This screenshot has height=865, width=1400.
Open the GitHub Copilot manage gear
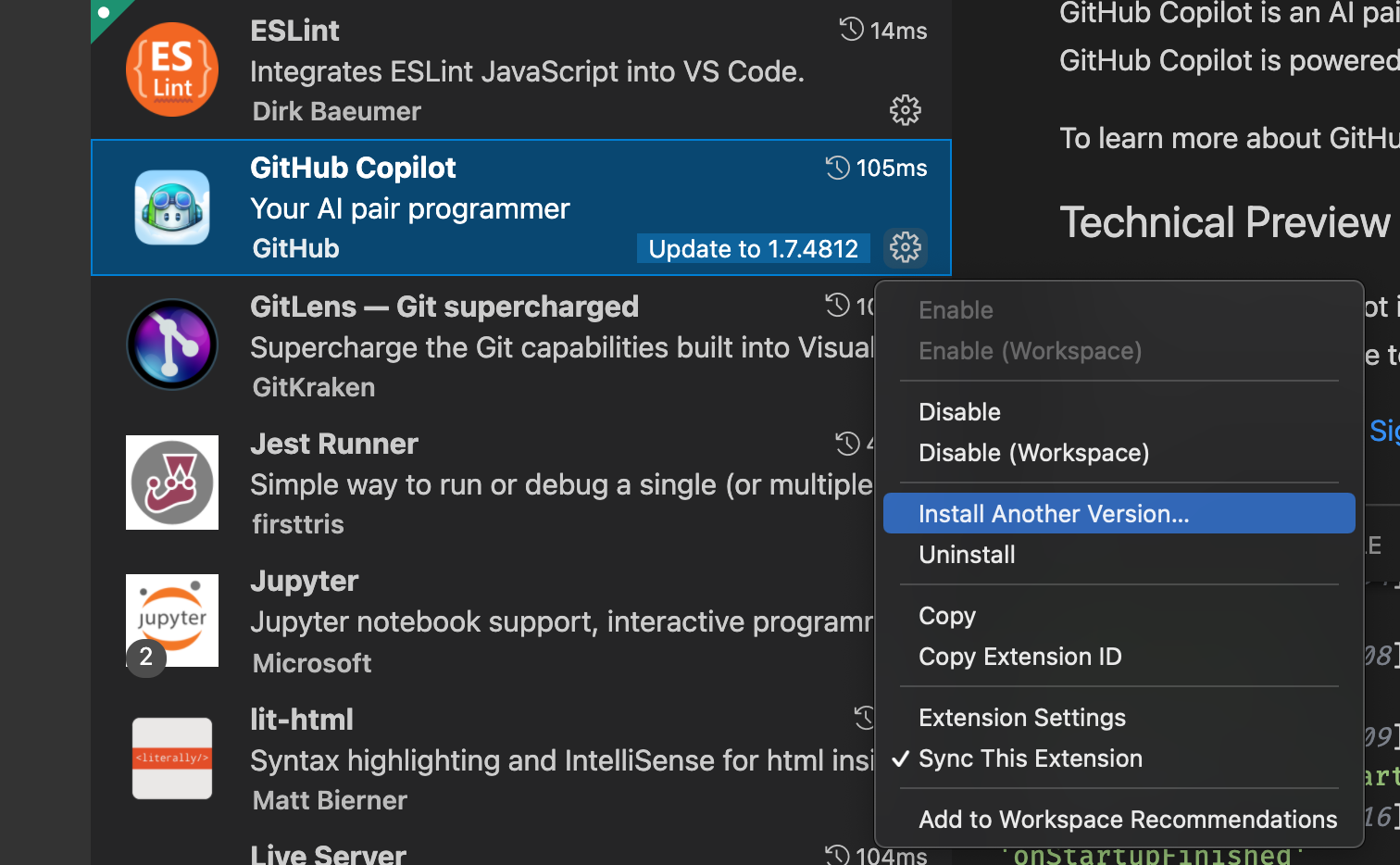tap(906, 247)
